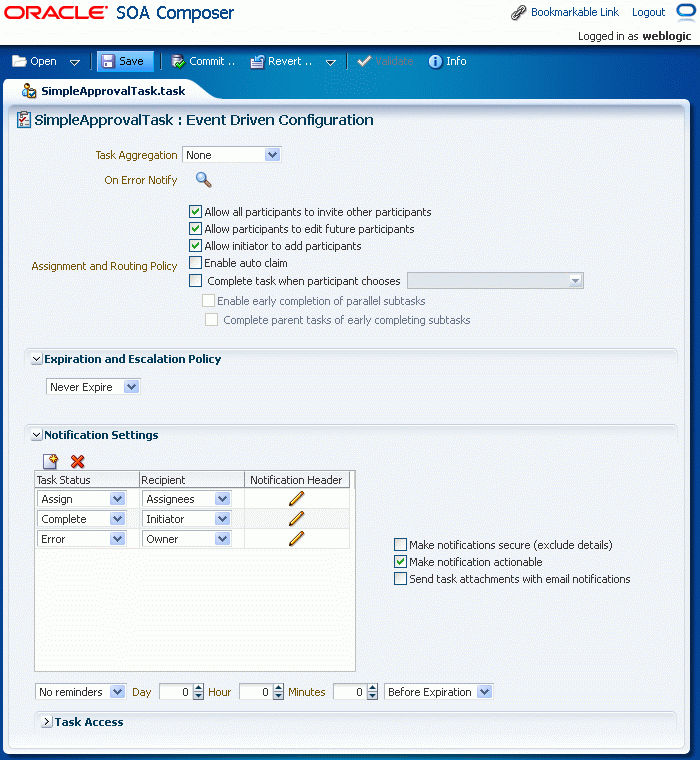Click the Validate checkmark button
The image size is (700, 760).
click(x=385, y=61)
